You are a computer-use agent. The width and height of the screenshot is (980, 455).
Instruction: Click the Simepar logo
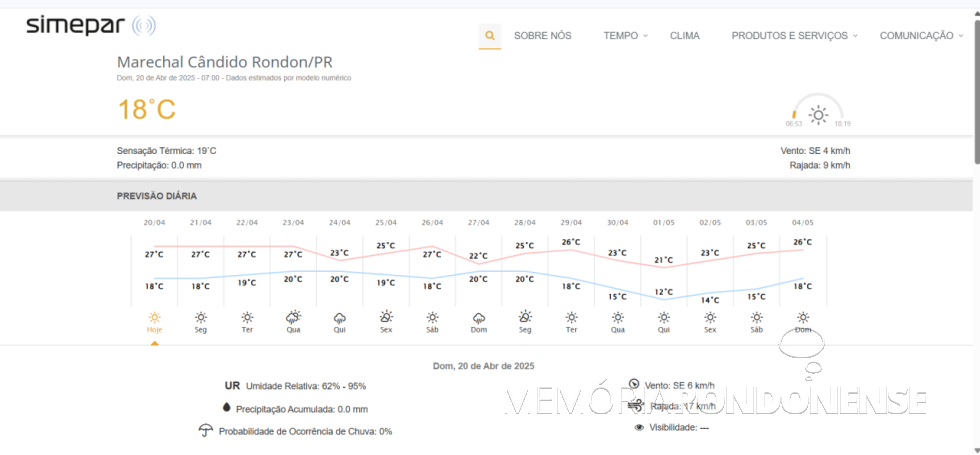coord(90,26)
